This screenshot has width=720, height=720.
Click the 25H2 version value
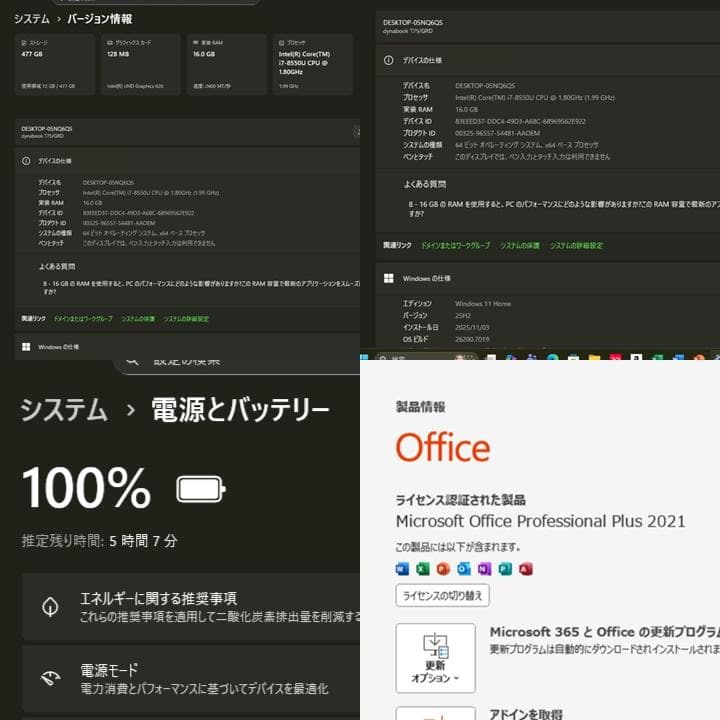tap(463, 315)
